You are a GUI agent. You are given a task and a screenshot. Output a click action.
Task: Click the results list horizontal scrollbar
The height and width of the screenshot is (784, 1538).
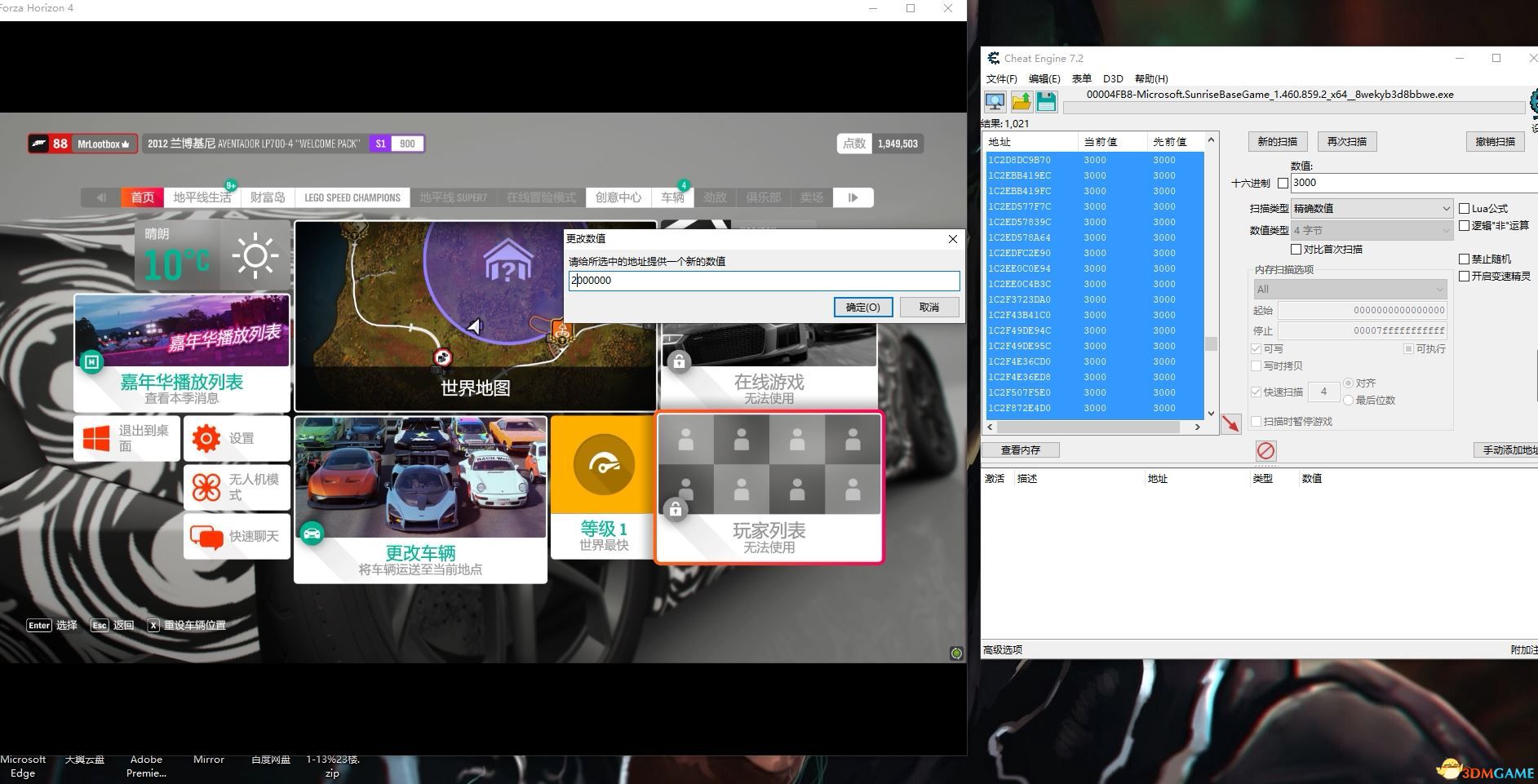1094,427
